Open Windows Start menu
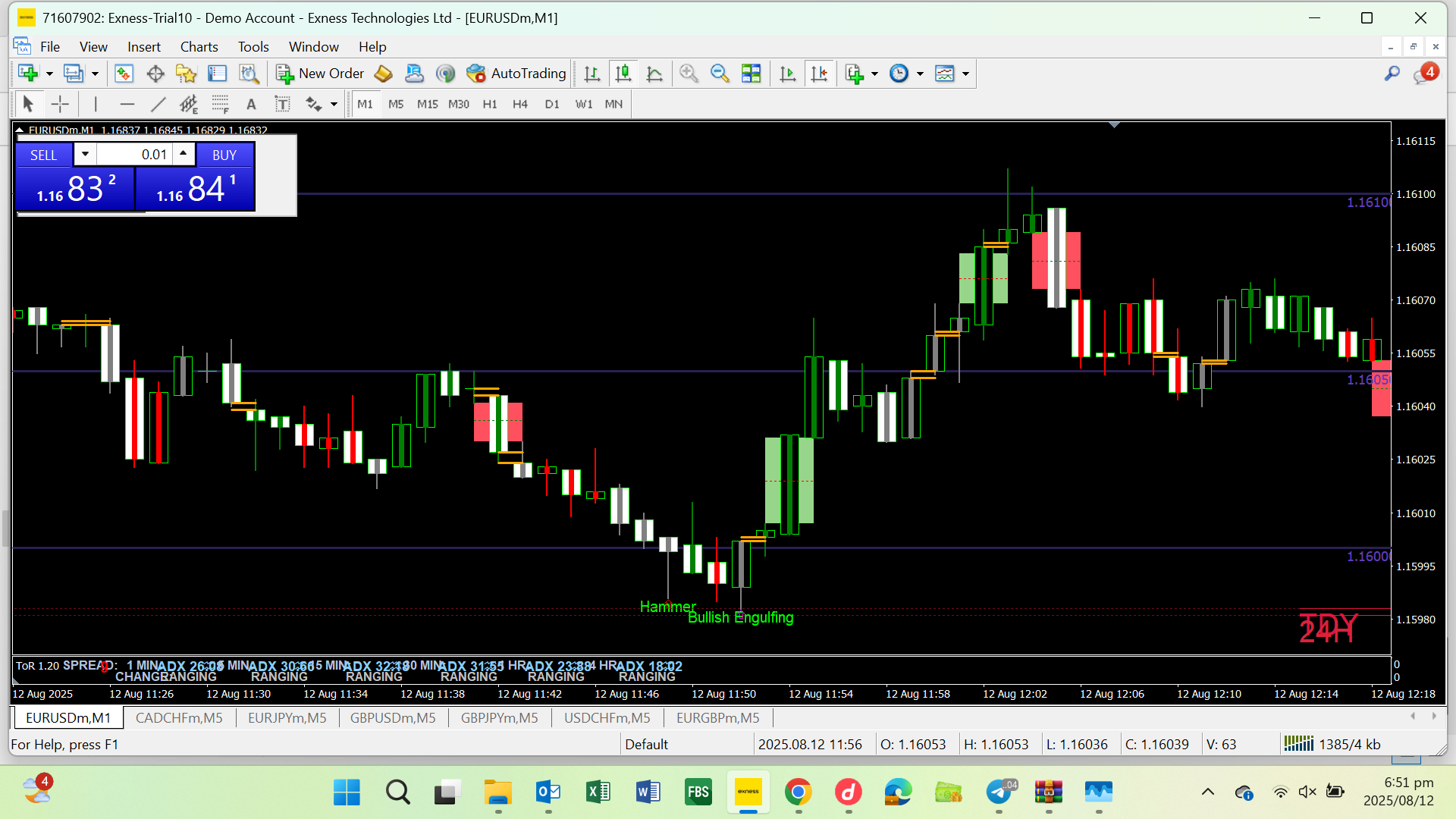Screen dimensions: 1456x819 [x=347, y=792]
